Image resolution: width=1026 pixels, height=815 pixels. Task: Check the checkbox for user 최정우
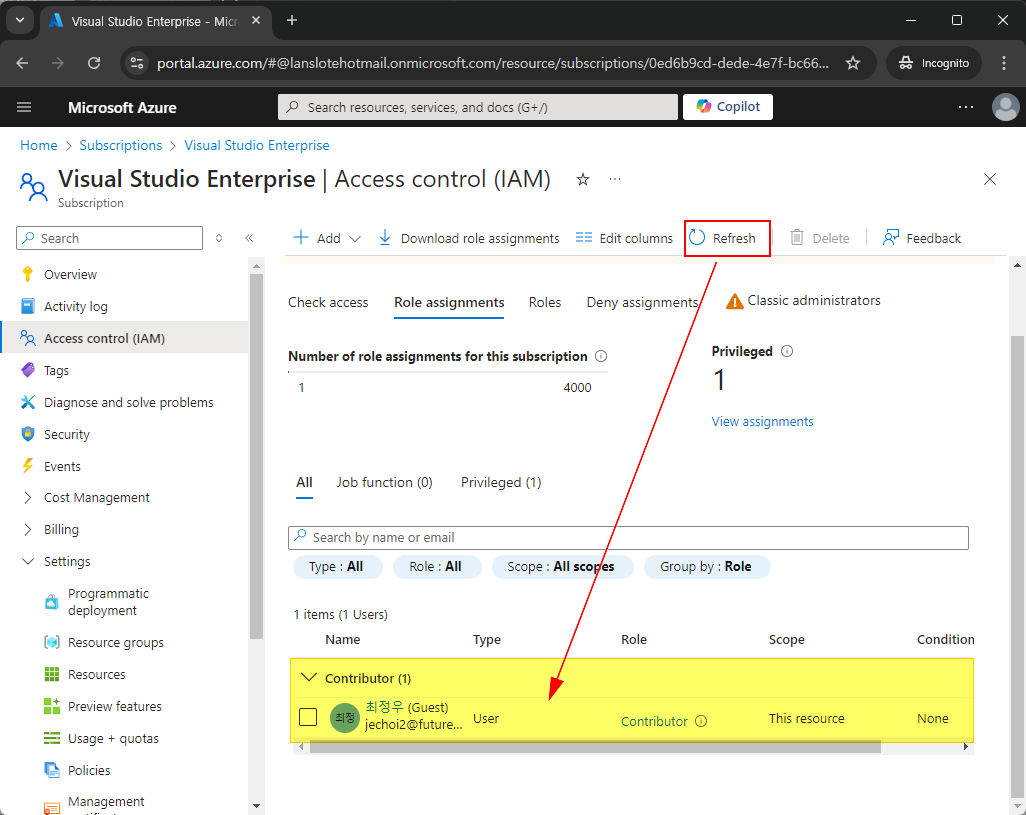coord(308,717)
